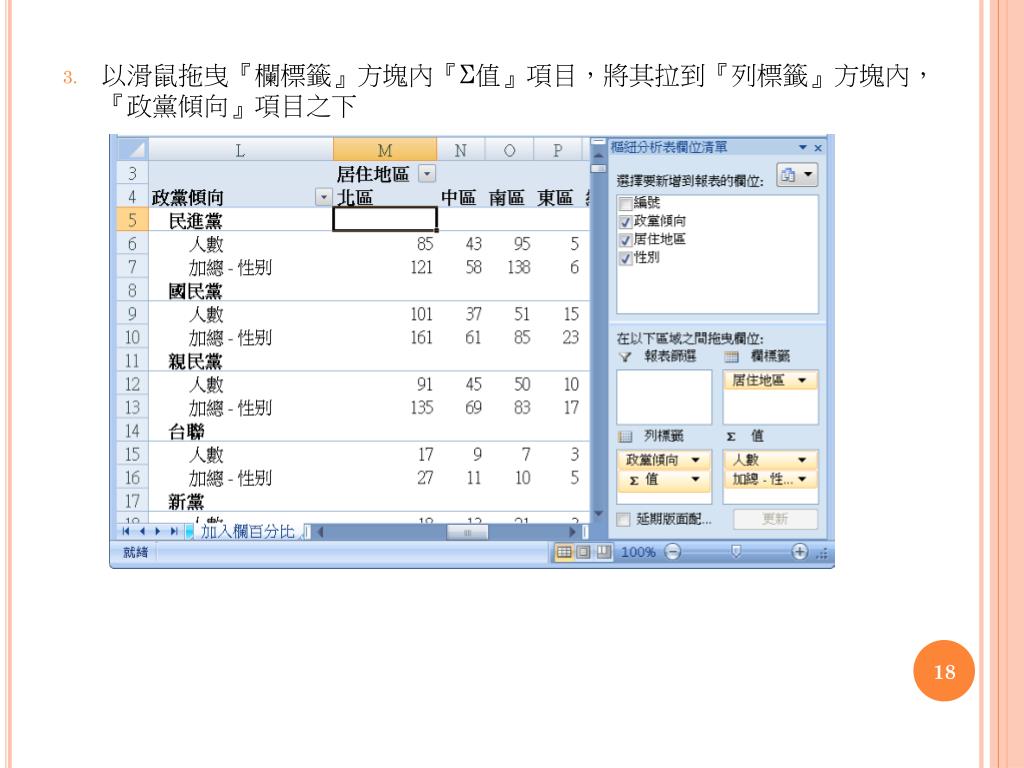Click the Σ values area icon
The width and height of the screenshot is (1024, 768).
(x=731, y=436)
